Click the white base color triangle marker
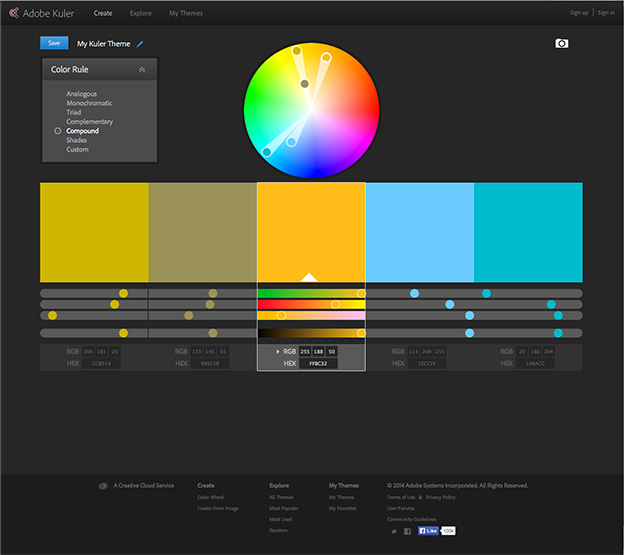 pos(309,277)
